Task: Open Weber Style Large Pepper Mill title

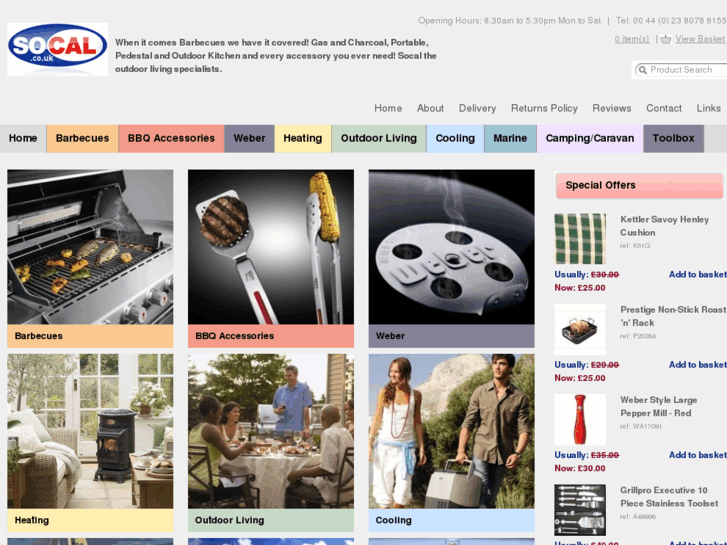Action: pyautogui.click(x=658, y=406)
